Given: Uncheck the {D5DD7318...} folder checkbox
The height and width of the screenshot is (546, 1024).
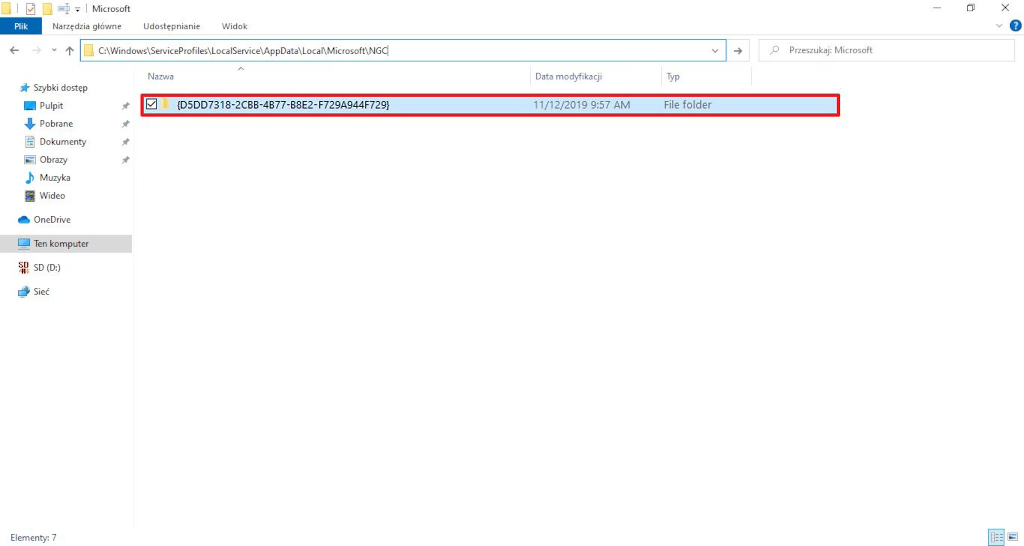Looking at the screenshot, I should [152, 104].
